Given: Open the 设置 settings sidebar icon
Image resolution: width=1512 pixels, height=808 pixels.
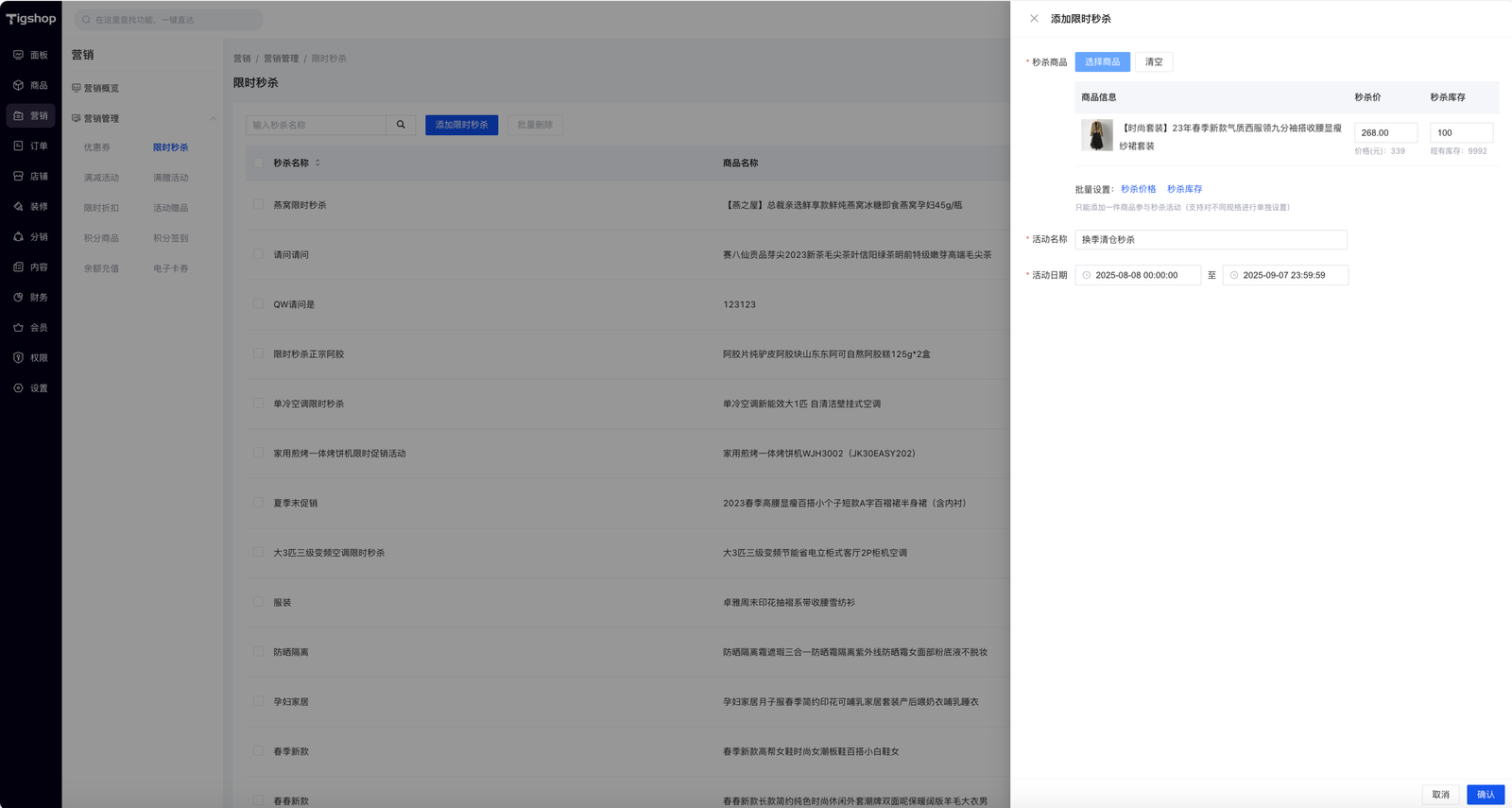Looking at the screenshot, I should (x=19, y=387).
